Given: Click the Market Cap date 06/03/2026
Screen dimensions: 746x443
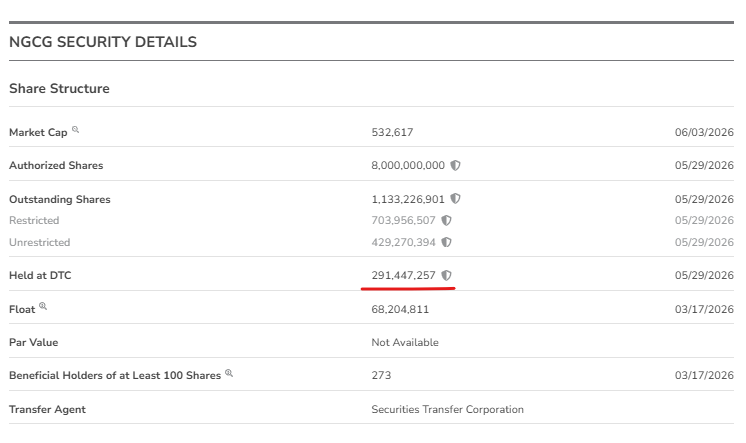Looking at the screenshot, I should click(704, 132).
